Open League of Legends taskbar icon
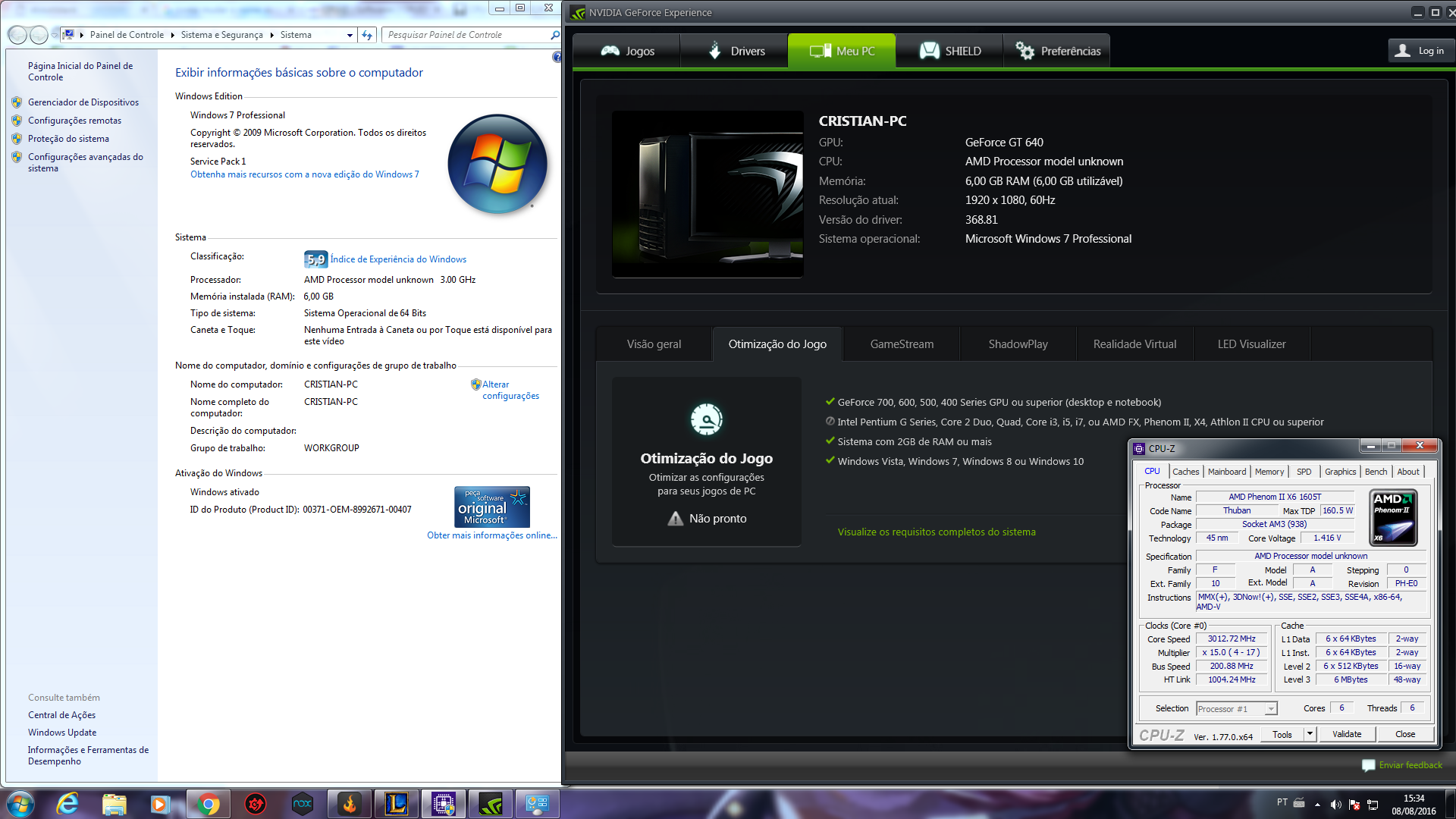This screenshot has width=1456, height=819. tap(397, 804)
